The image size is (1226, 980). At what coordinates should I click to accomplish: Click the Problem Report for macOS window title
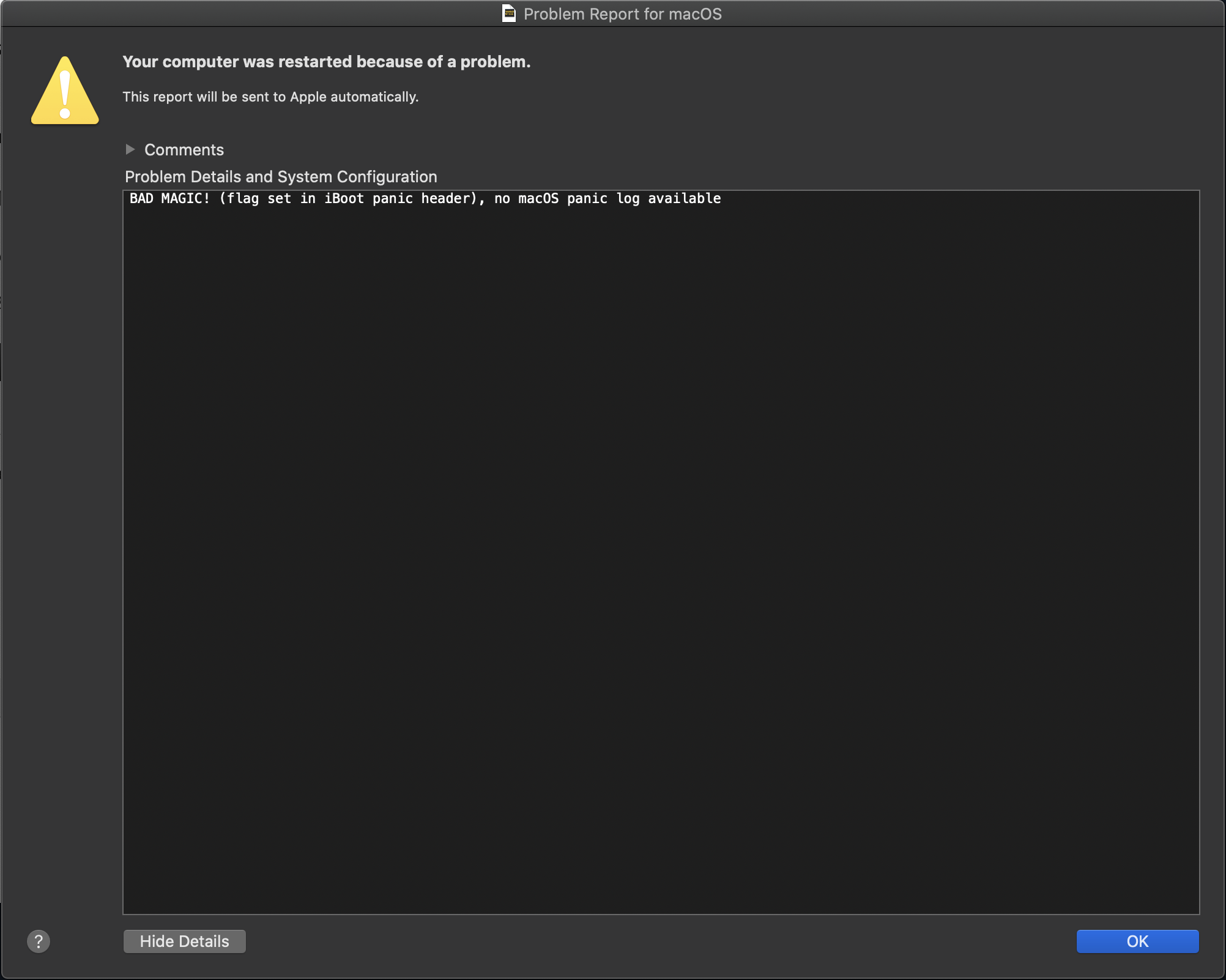click(x=622, y=14)
